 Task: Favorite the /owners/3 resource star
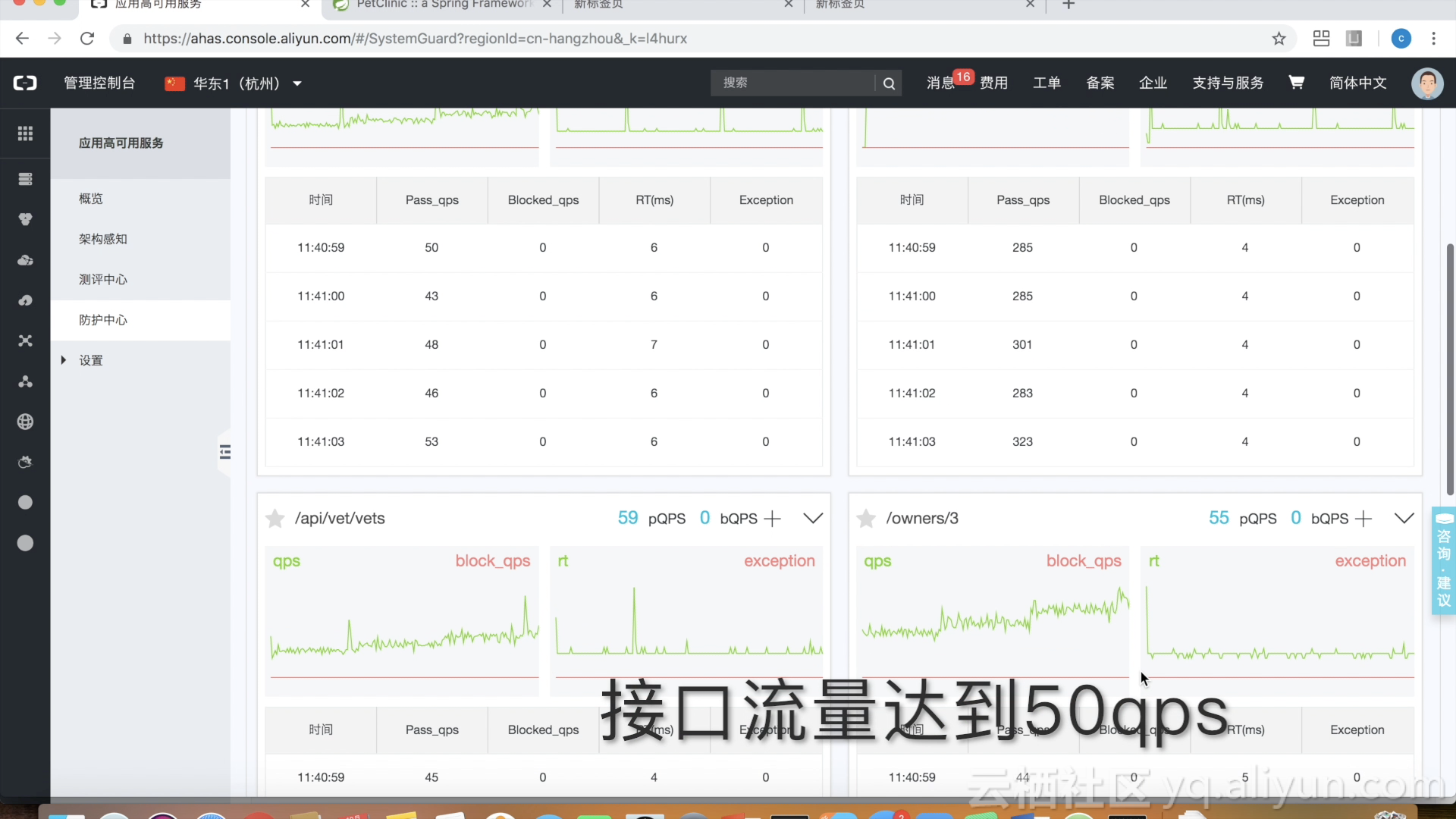(865, 519)
